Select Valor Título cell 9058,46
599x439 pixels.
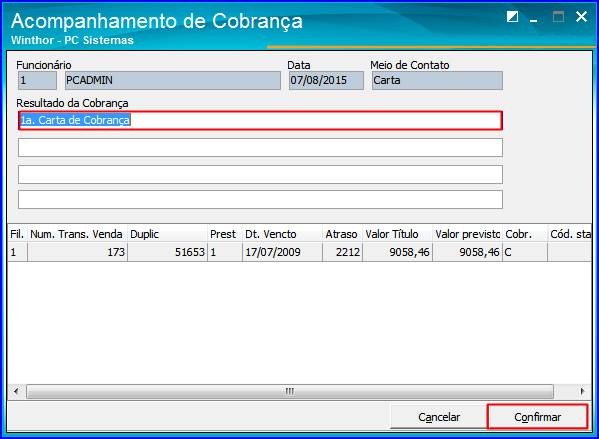pos(397,252)
